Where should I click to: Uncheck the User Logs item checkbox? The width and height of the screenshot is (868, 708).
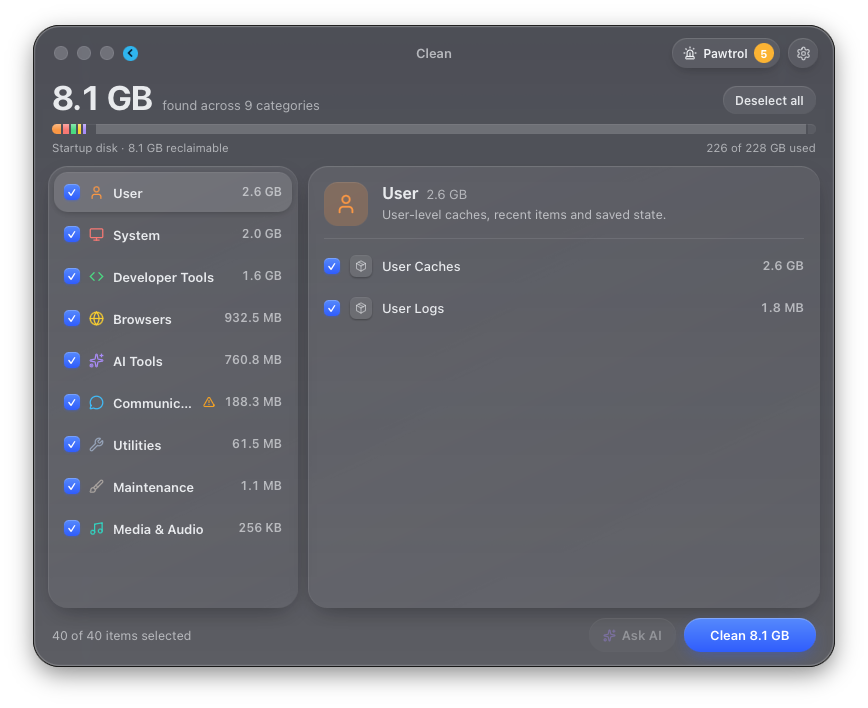click(x=332, y=308)
